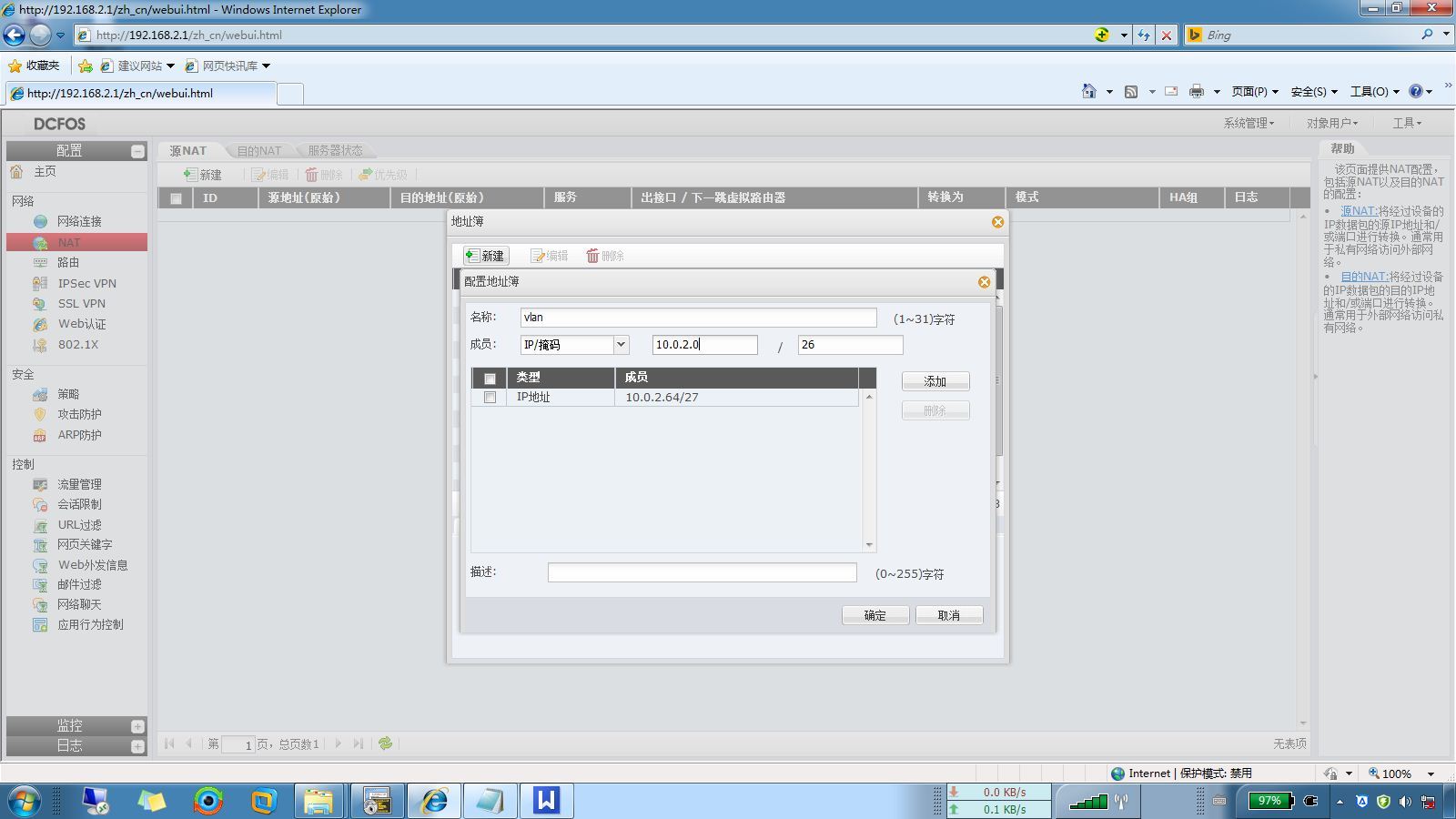
Task: Open the URL过滤 icon
Action: pyautogui.click(x=40, y=525)
